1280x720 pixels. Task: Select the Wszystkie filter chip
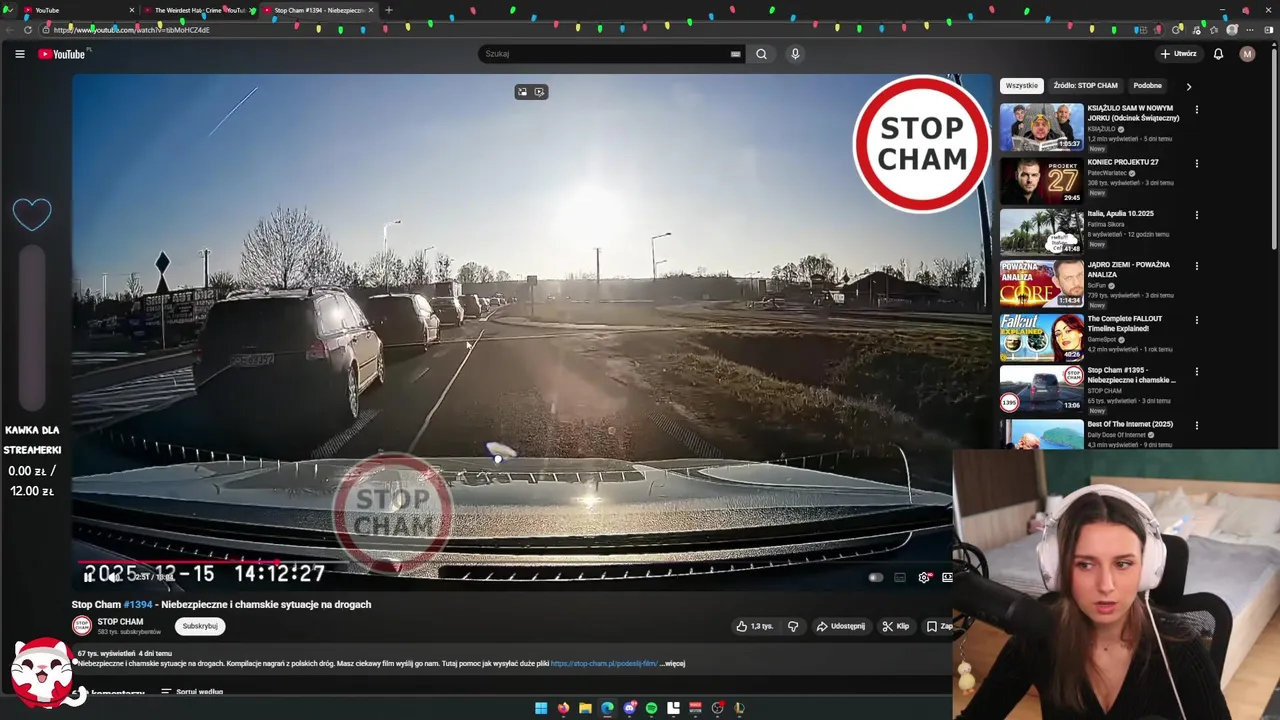click(1022, 86)
